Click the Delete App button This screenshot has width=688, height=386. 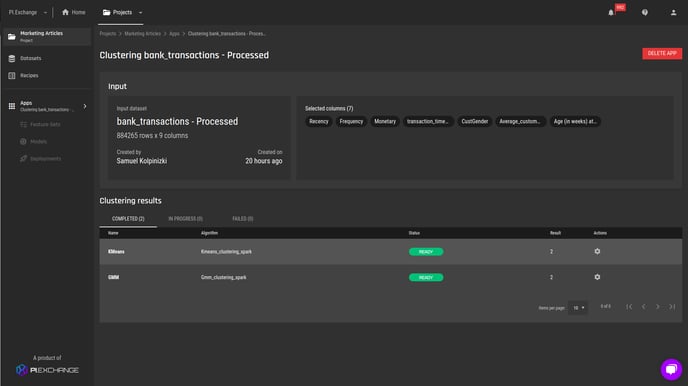pyautogui.click(x=662, y=53)
